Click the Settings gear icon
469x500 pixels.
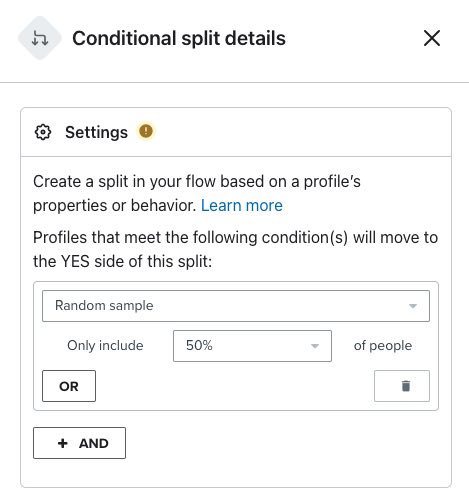43,132
